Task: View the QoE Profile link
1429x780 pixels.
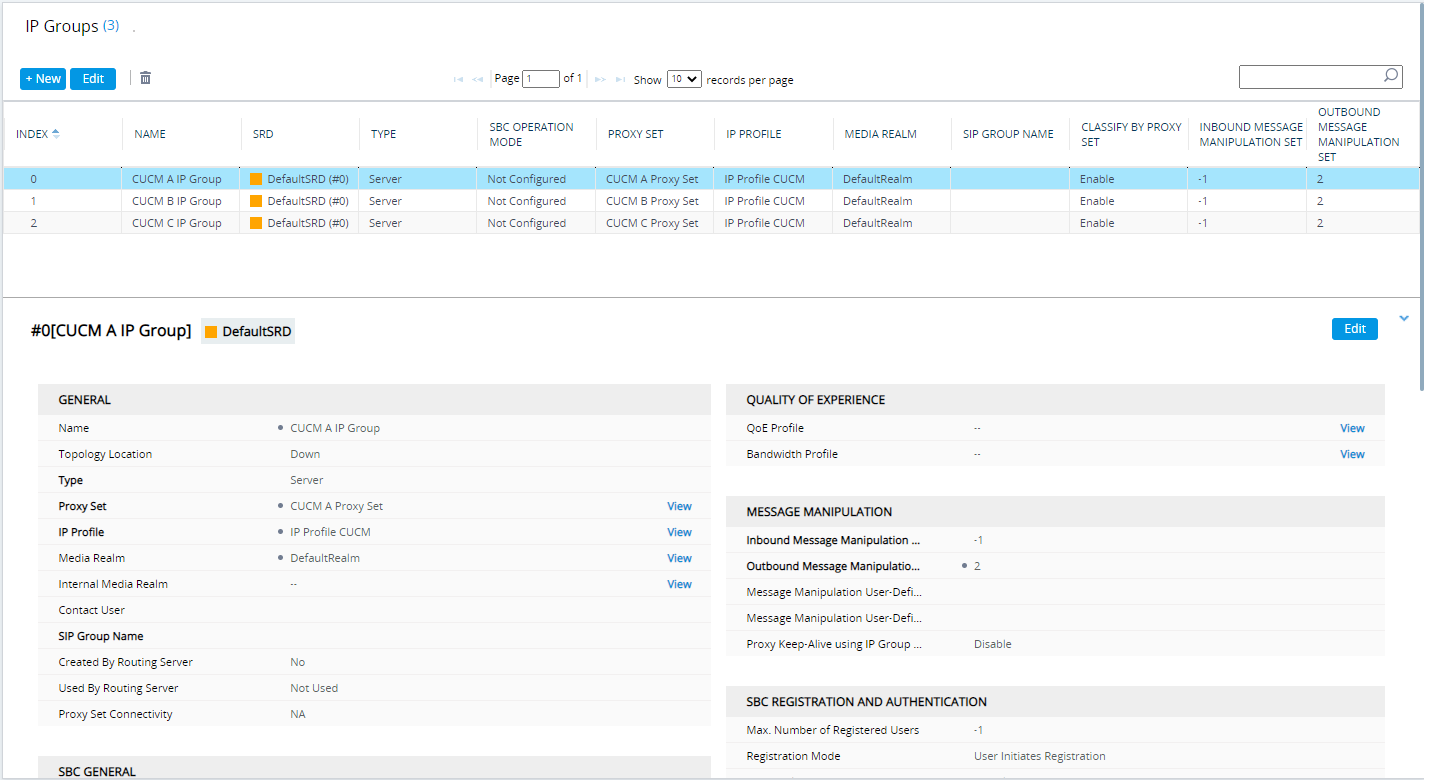Action: [1352, 428]
